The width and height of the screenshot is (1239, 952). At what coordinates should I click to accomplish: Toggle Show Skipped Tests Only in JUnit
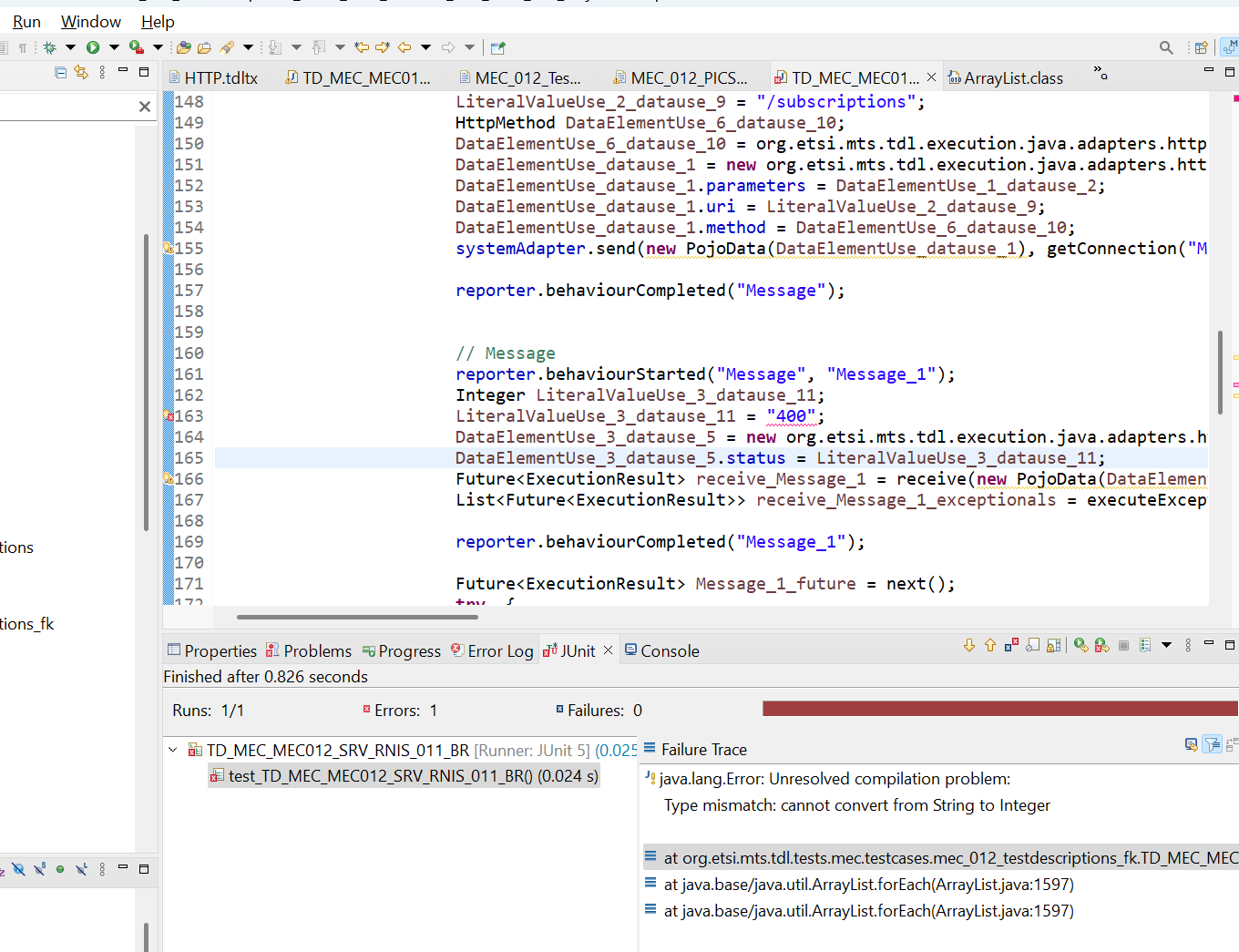point(1032,646)
